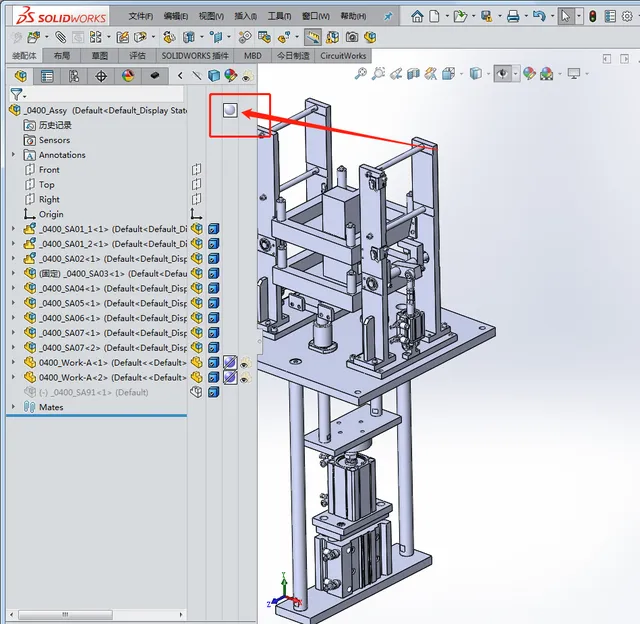
Task: Click the Rebuild traffic light icon
Action: [x=593, y=16]
